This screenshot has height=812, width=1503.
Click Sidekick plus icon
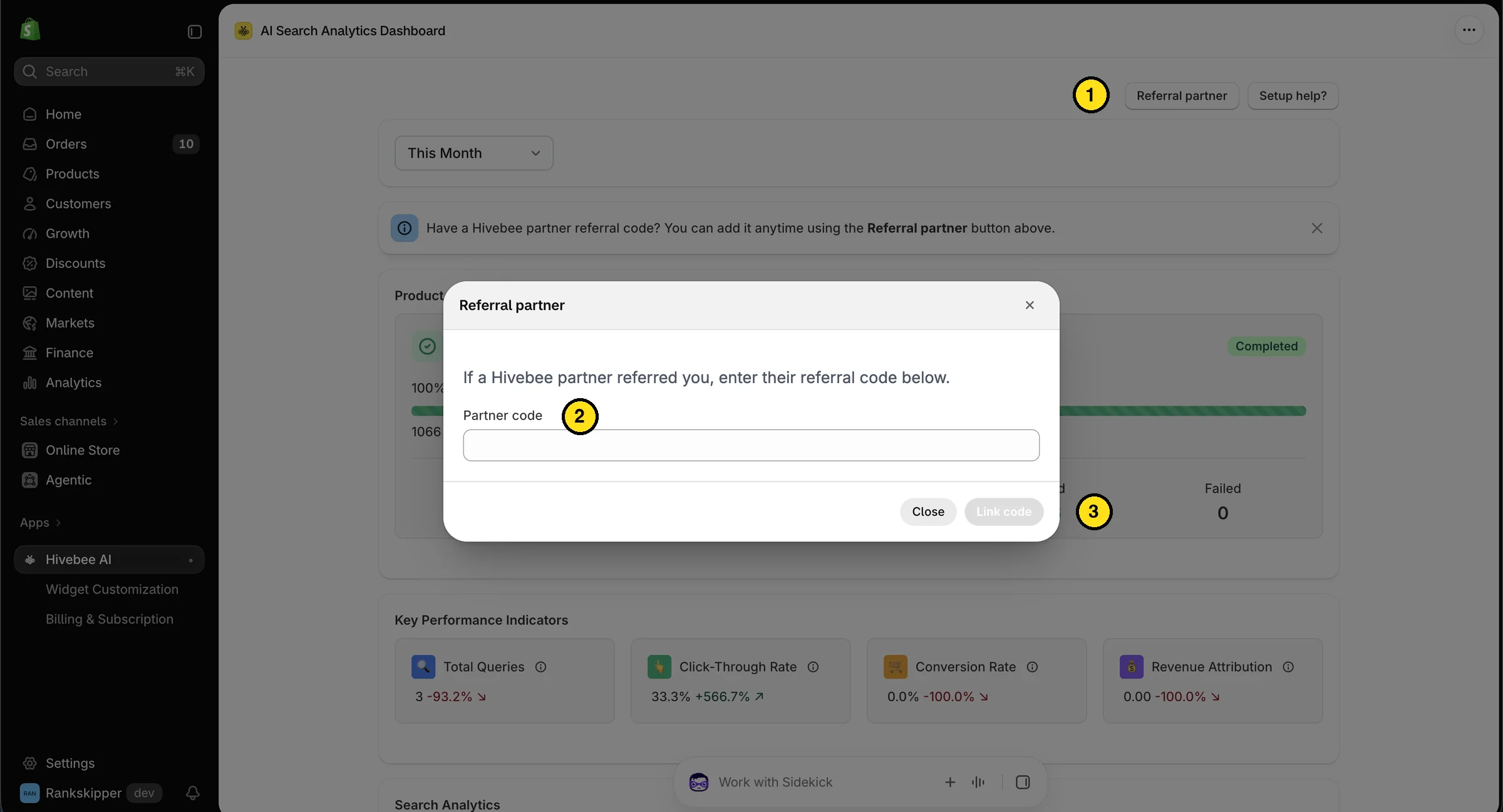point(949,782)
